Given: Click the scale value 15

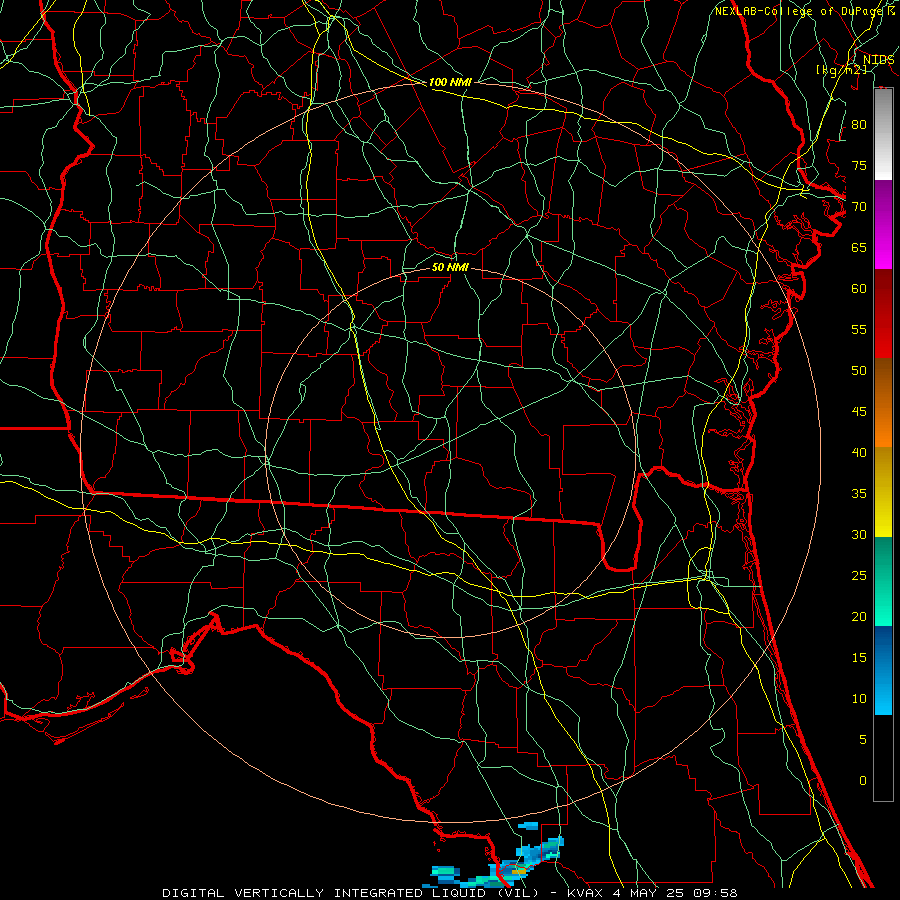Looking at the screenshot, I should 859,658.
